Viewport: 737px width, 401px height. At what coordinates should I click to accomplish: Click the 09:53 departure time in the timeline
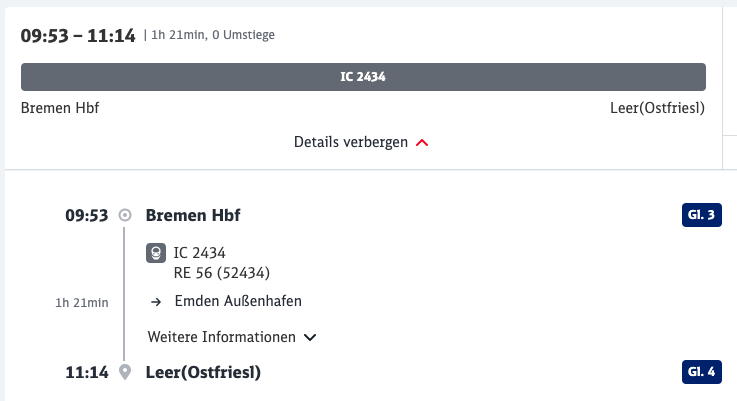click(86, 215)
